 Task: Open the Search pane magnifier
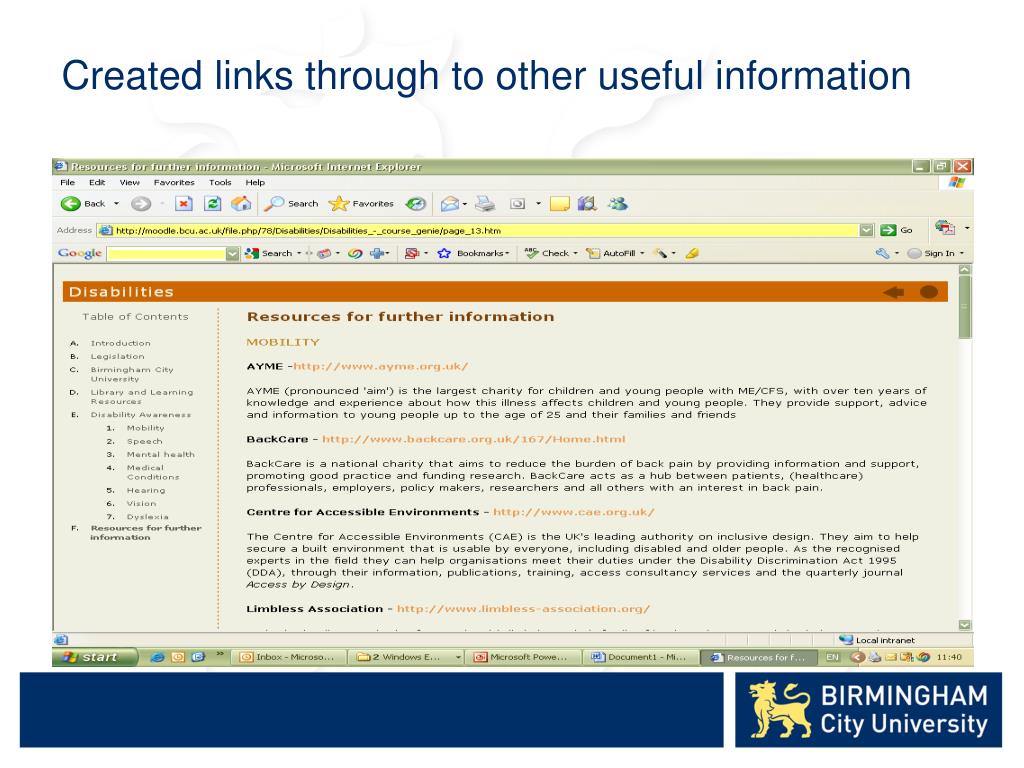[x=291, y=204]
